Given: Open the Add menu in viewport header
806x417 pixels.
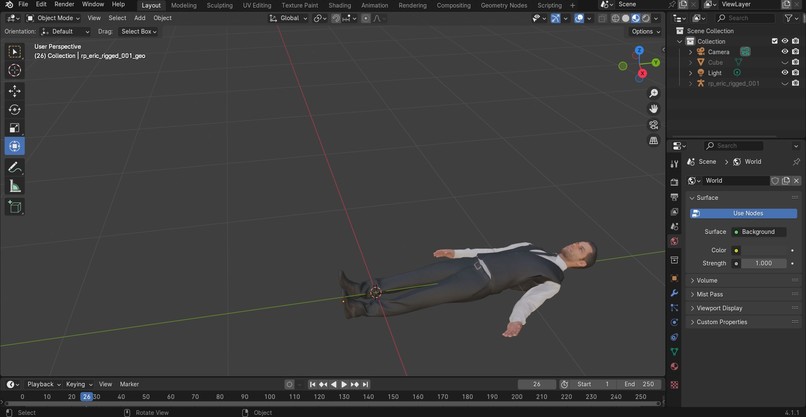Looking at the screenshot, I should [x=140, y=18].
